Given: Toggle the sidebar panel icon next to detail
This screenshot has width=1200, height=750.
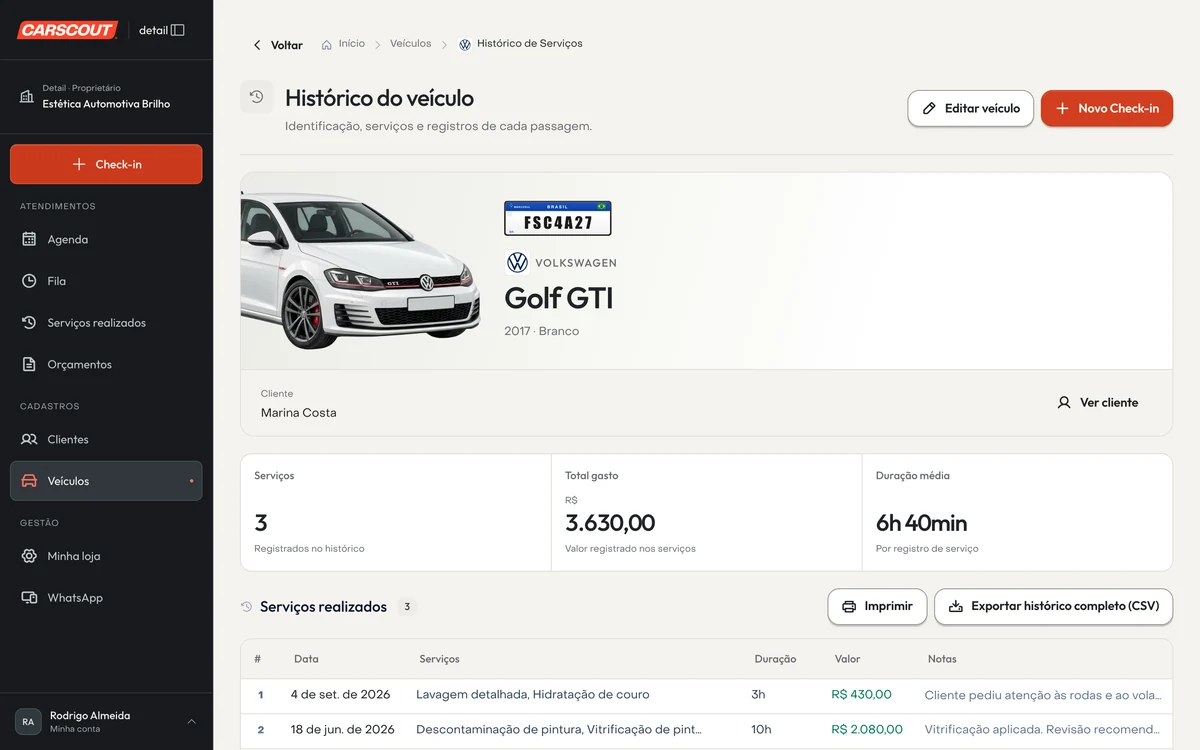Looking at the screenshot, I should (178, 30).
